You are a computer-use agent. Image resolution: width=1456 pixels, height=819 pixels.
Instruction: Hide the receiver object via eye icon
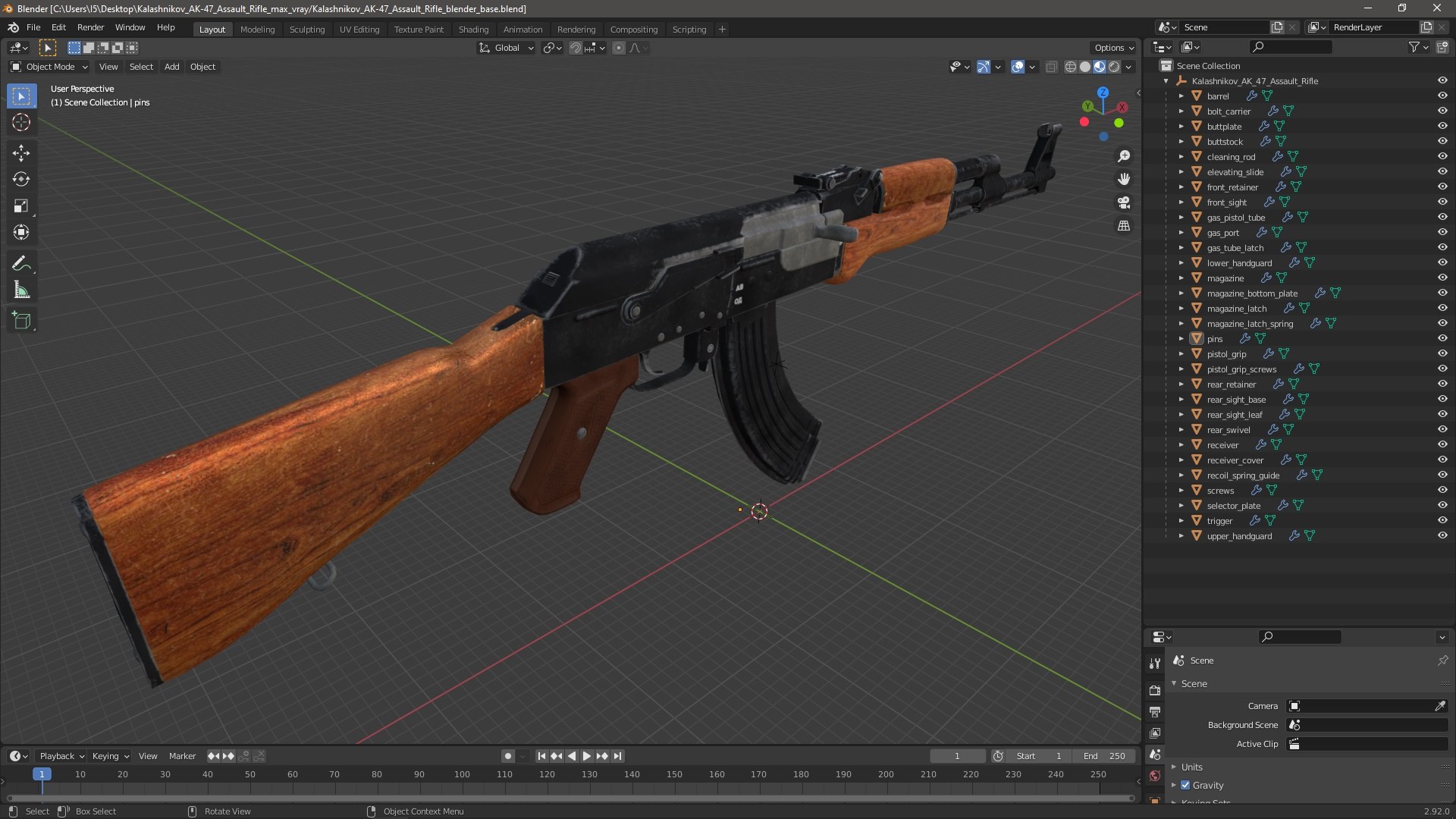[1442, 444]
